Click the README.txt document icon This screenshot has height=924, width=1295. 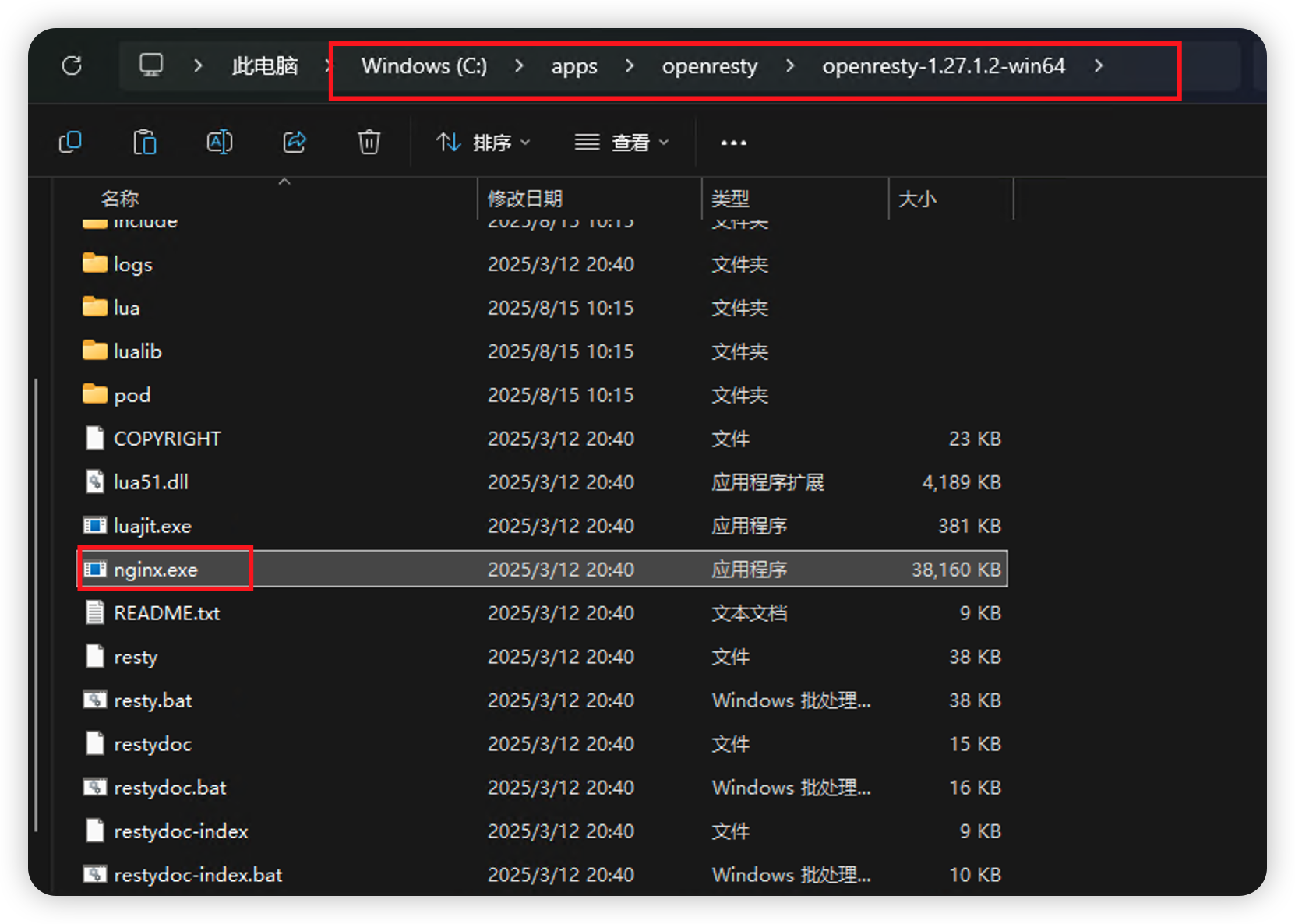[95, 612]
